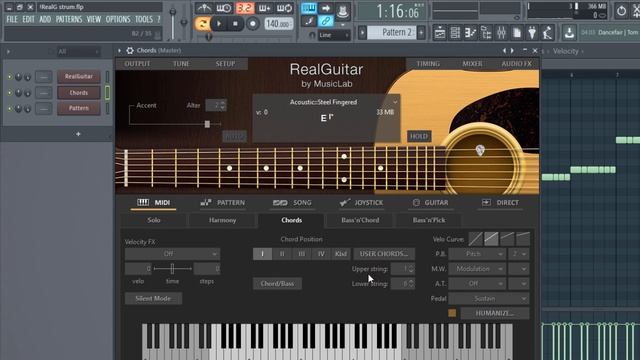Open USER CHORDS dialog
The width and height of the screenshot is (640, 360).
point(384,254)
